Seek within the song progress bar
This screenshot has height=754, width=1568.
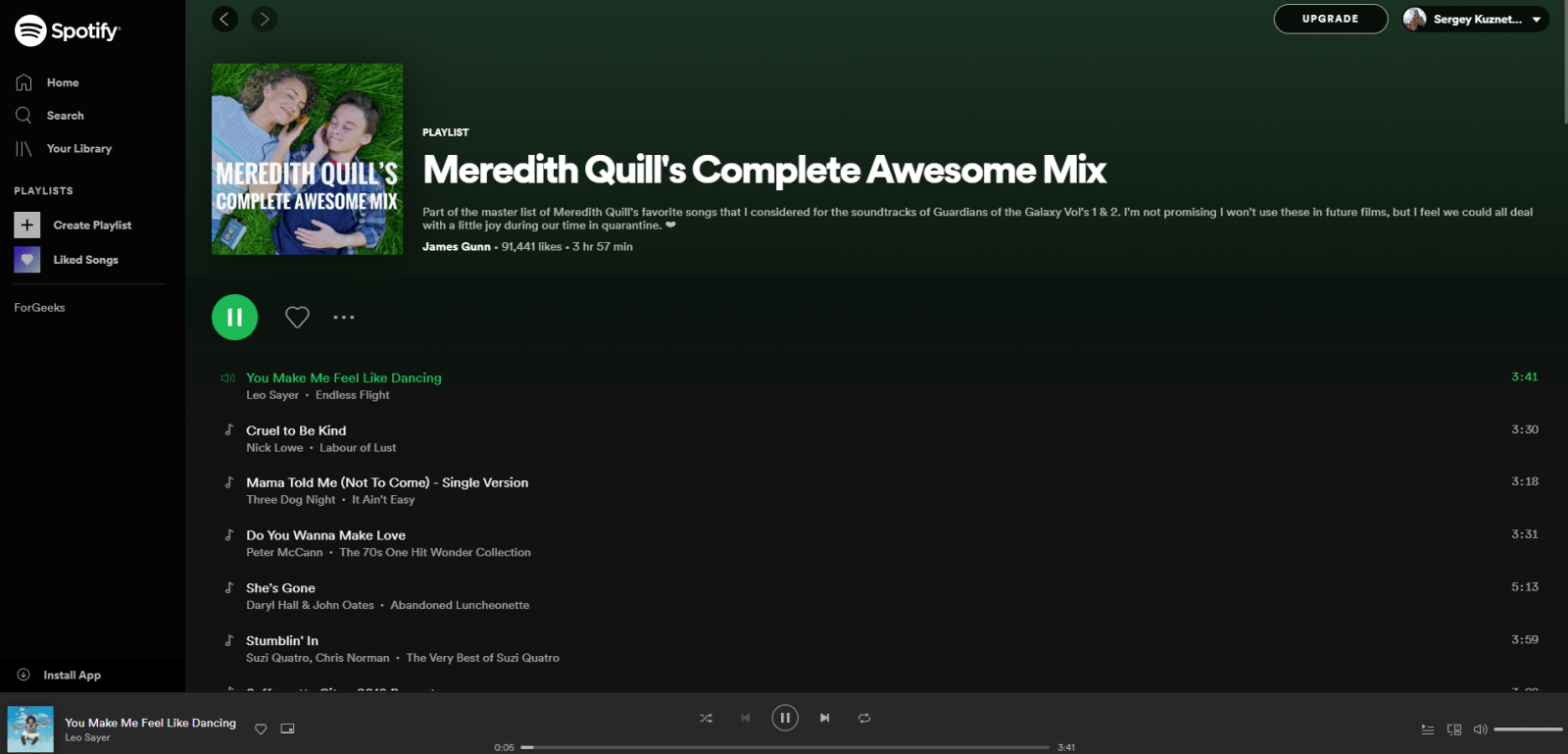[785, 747]
